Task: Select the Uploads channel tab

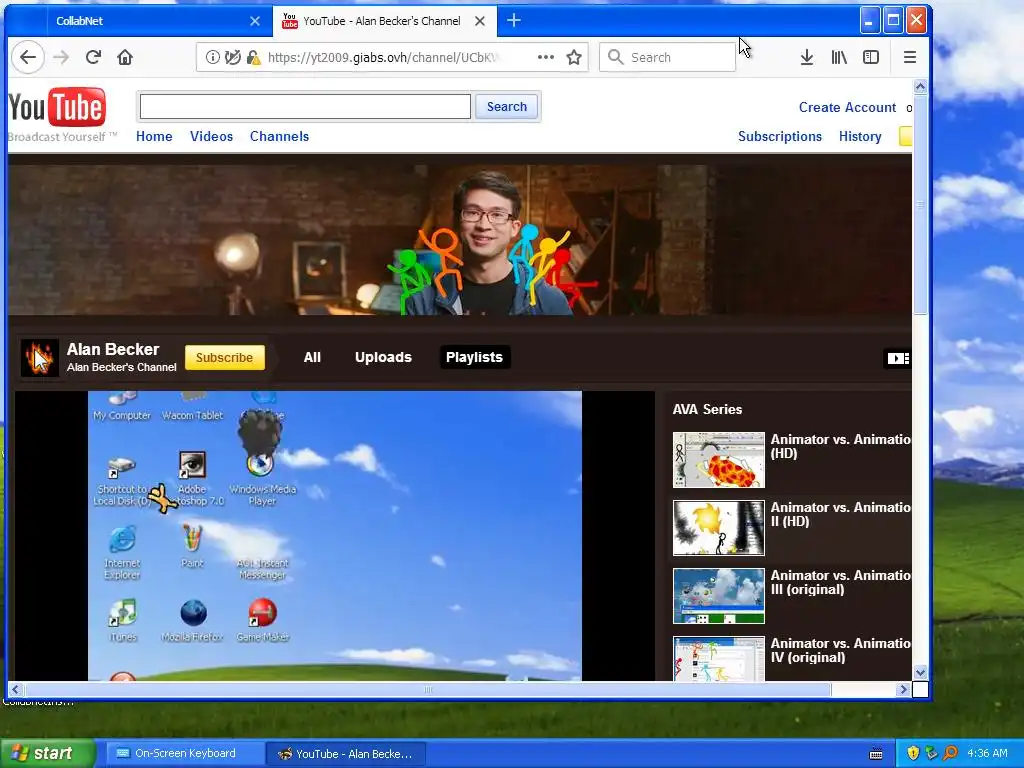Action: 383,357
